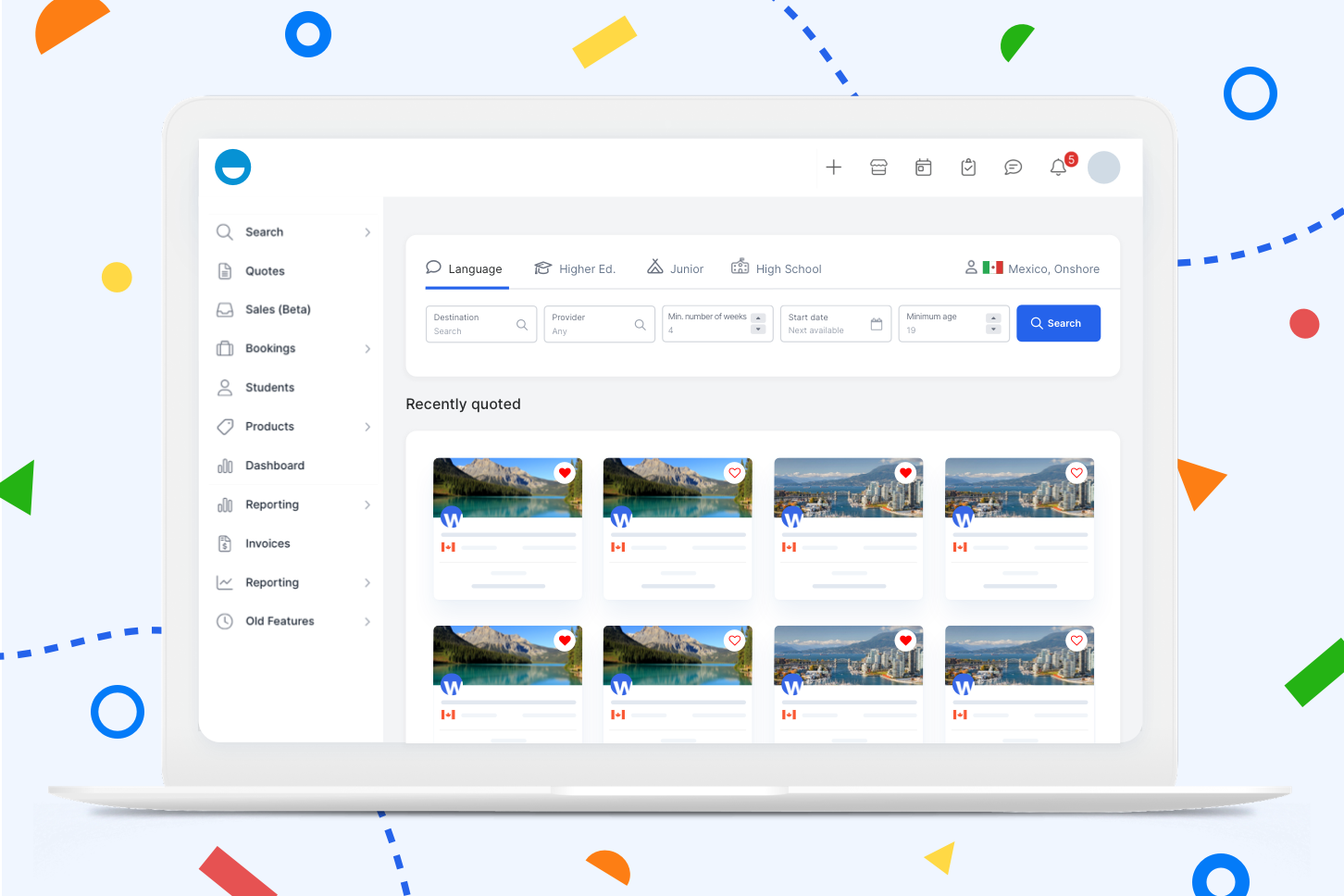Screen dimensions: 1344x896
Task: Unfavorite the first lake card in top row
Action: click(565, 473)
